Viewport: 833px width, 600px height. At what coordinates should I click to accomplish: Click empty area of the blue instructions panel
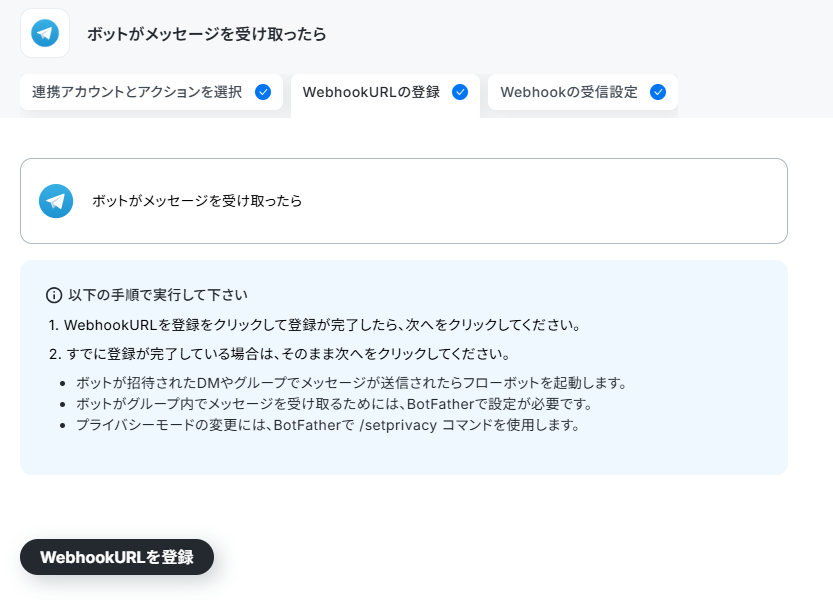point(691,452)
